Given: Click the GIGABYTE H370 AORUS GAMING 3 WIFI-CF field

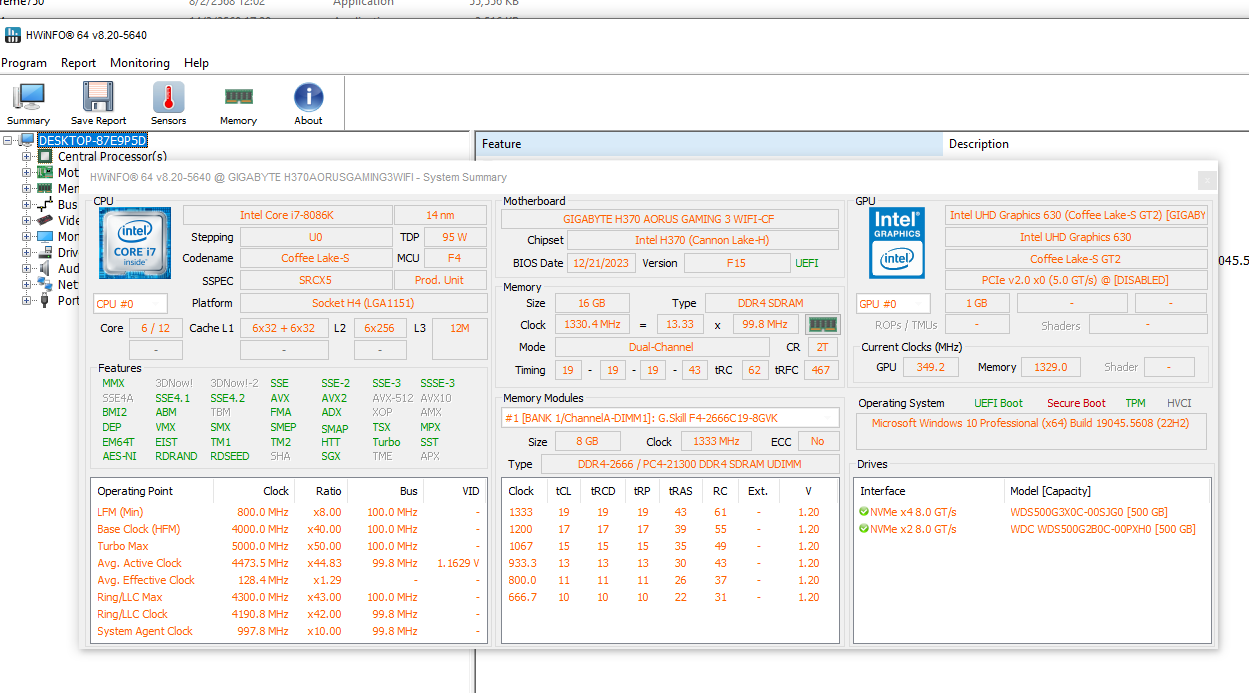Looking at the screenshot, I should tap(669, 219).
